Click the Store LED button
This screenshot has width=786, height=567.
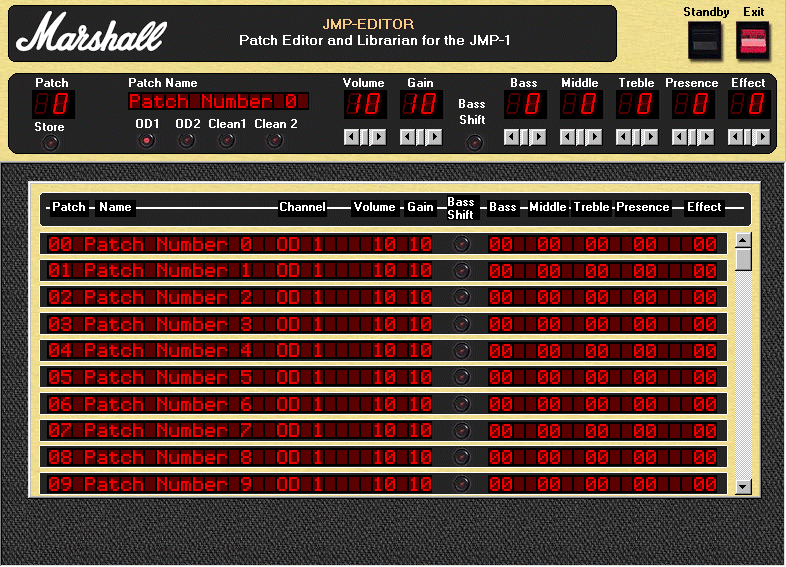pyautogui.click(x=50, y=143)
